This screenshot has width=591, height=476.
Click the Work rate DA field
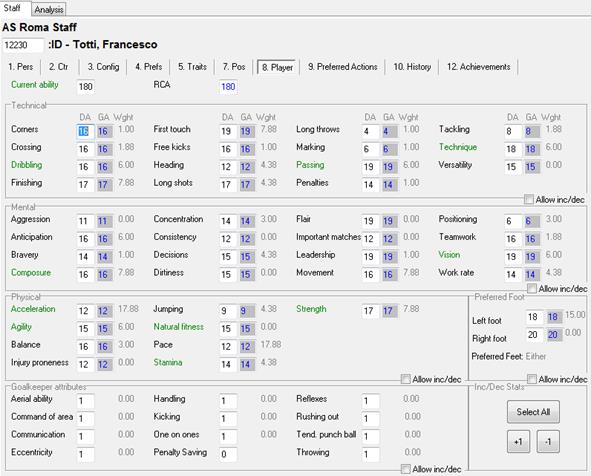click(513, 275)
